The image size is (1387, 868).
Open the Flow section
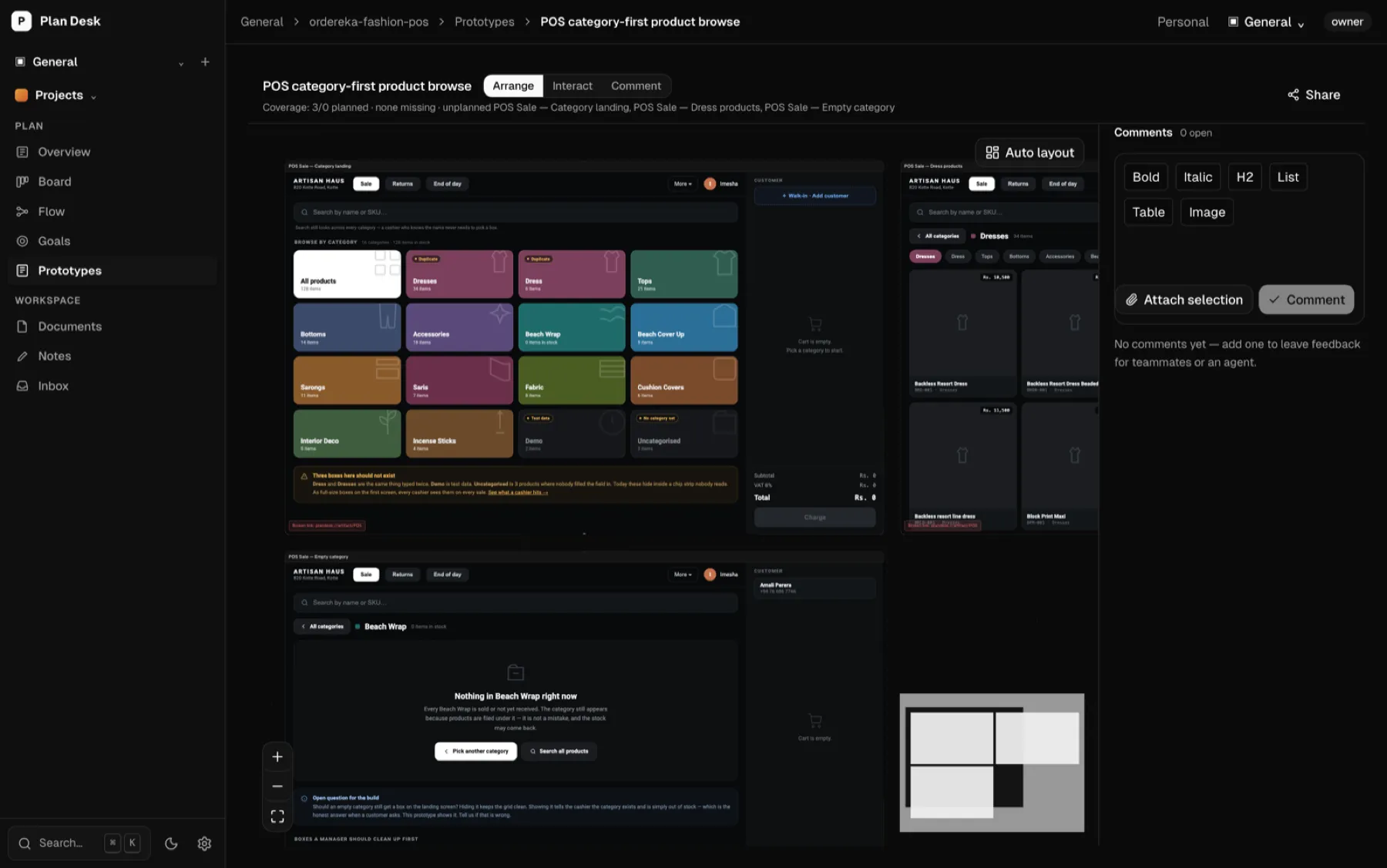click(x=113, y=211)
